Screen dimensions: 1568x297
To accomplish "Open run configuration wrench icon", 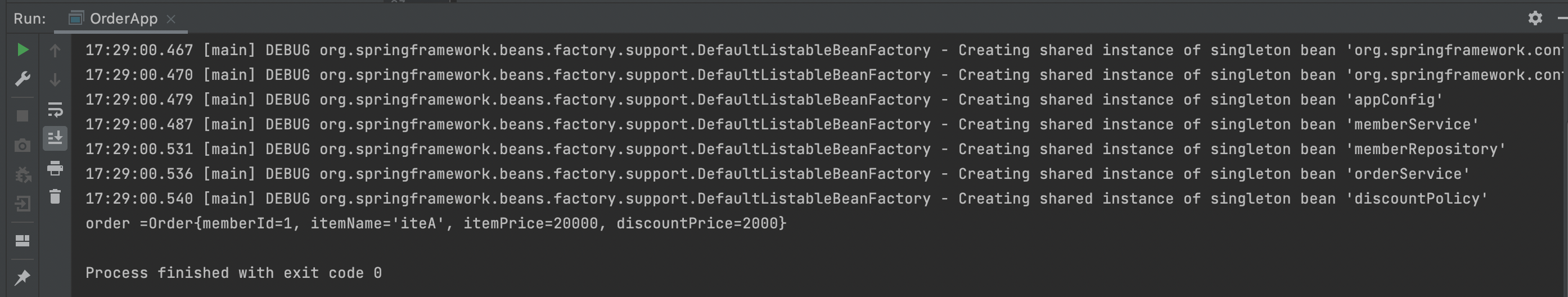I will (22, 79).
